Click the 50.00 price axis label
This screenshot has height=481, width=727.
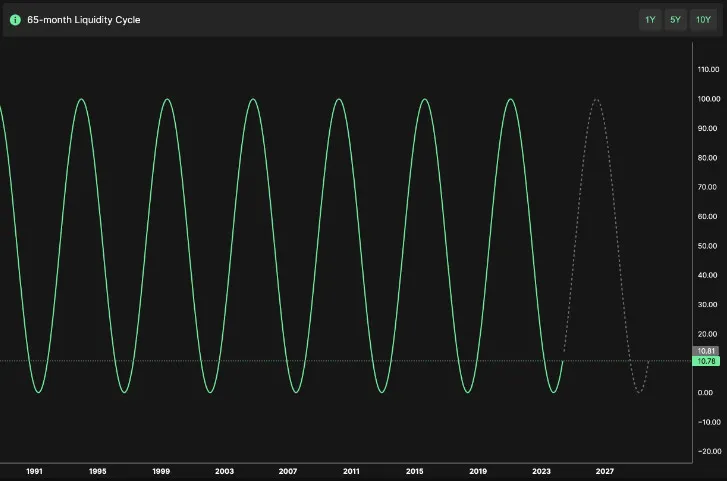(x=709, y=245)
